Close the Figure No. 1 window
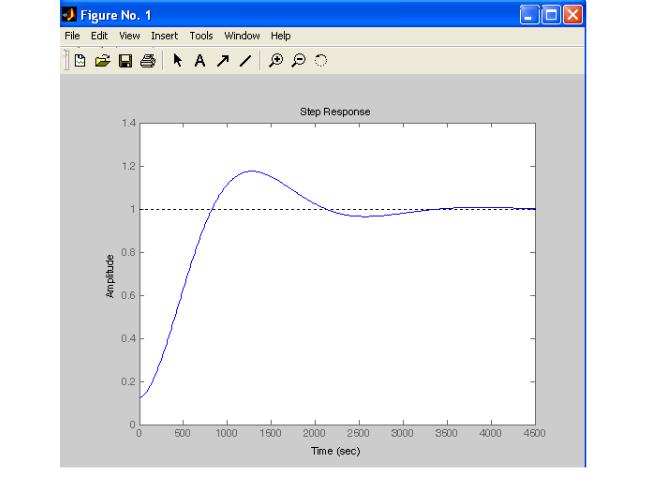The width and height of the screenshot is (646, 489). 573,15
